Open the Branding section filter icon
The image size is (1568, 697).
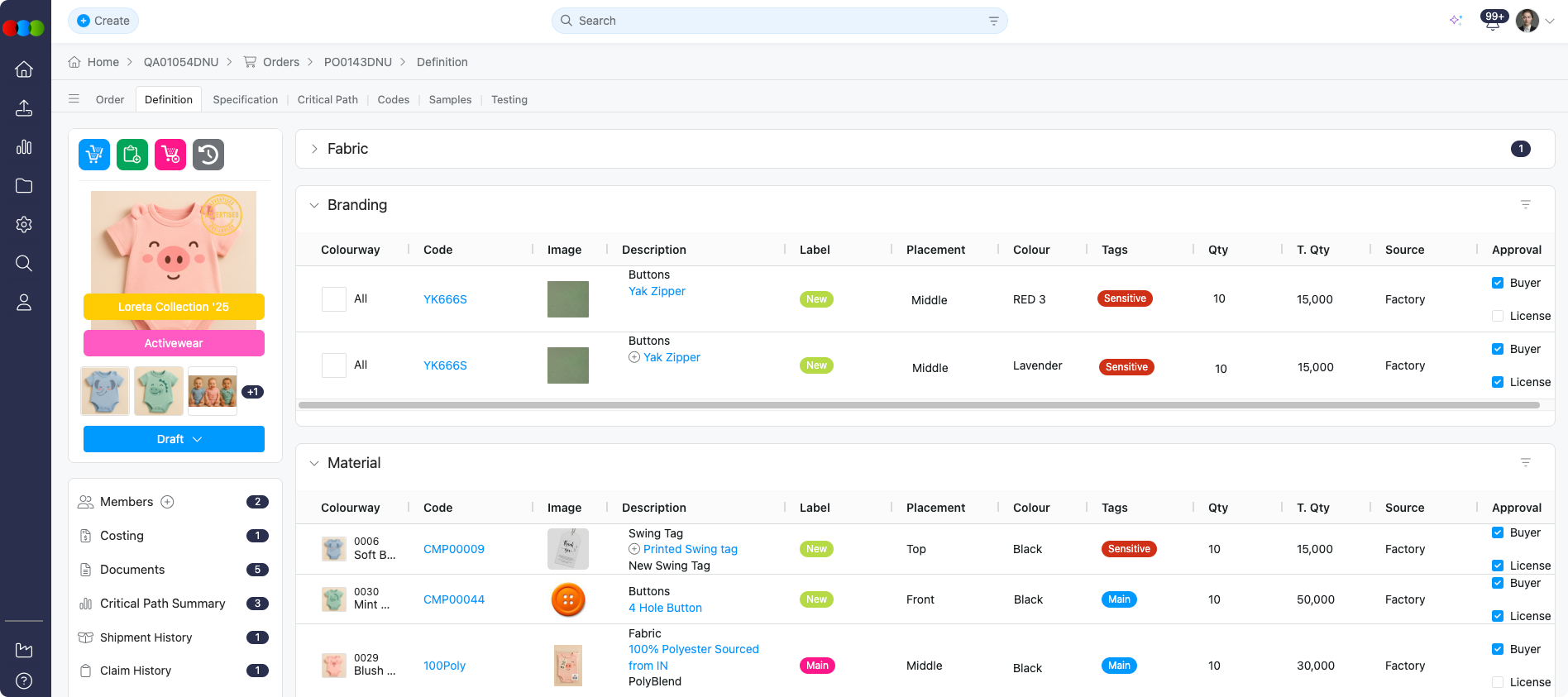[x=1525, y=205]
